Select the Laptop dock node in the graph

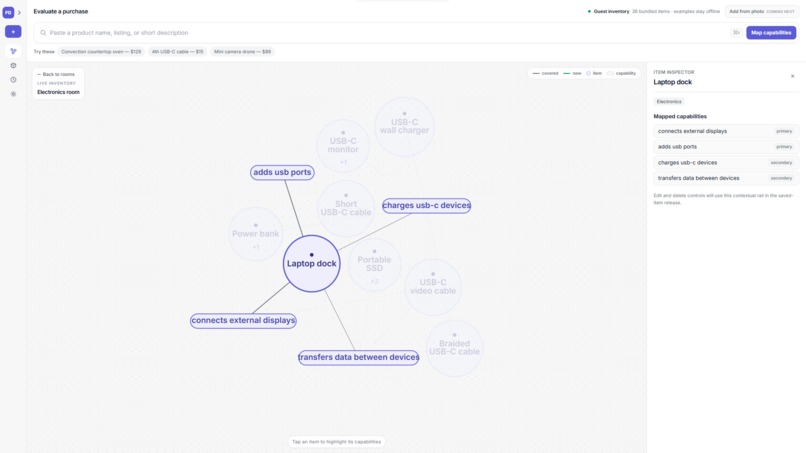pyautogui.click(x=312, y=263)
